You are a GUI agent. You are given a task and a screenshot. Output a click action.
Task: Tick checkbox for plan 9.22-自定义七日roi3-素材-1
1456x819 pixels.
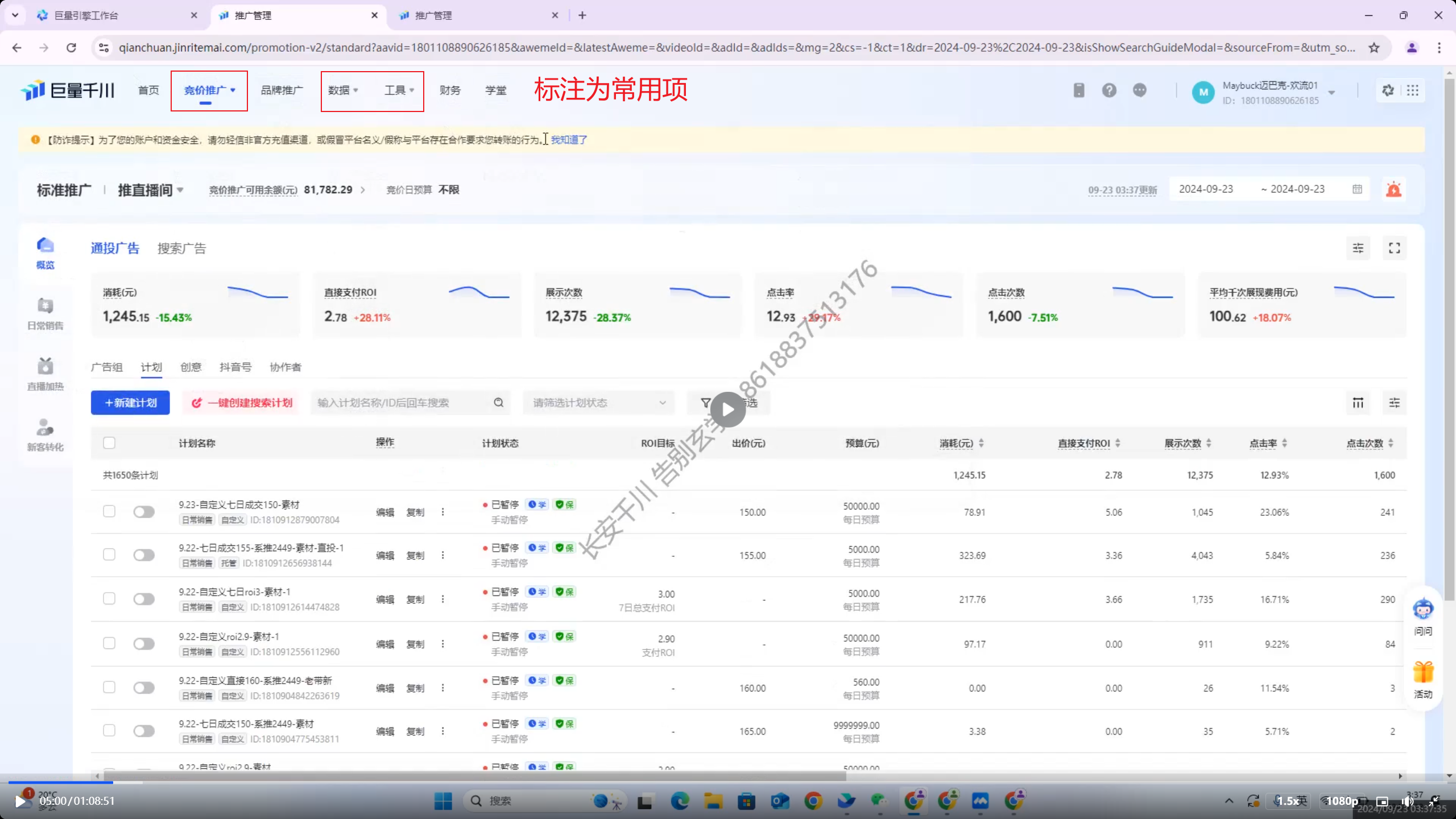(x=109, y=598)
